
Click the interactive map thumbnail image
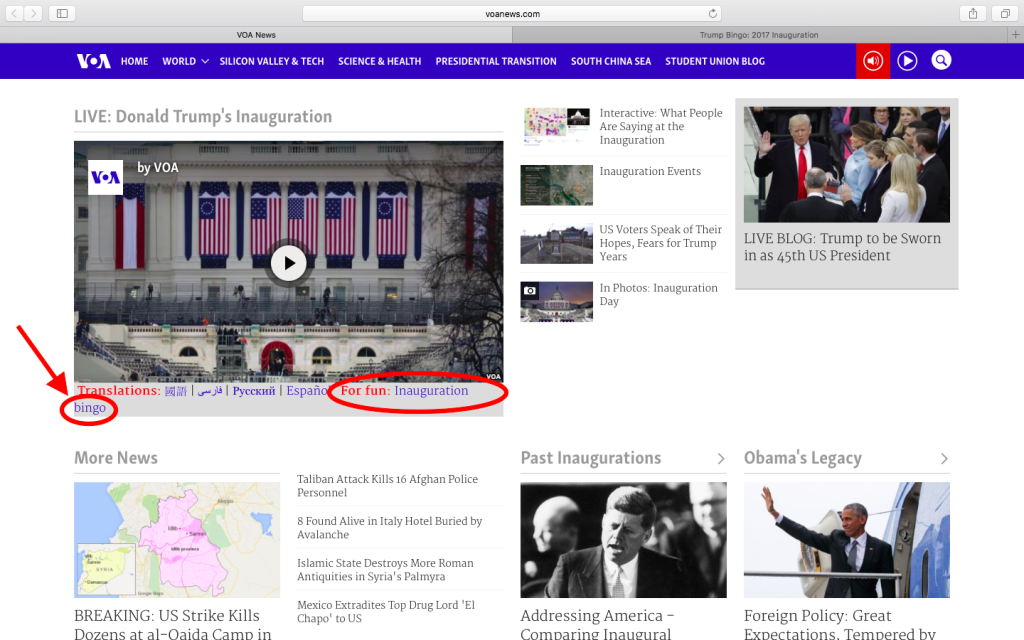(x=556, y=127)
